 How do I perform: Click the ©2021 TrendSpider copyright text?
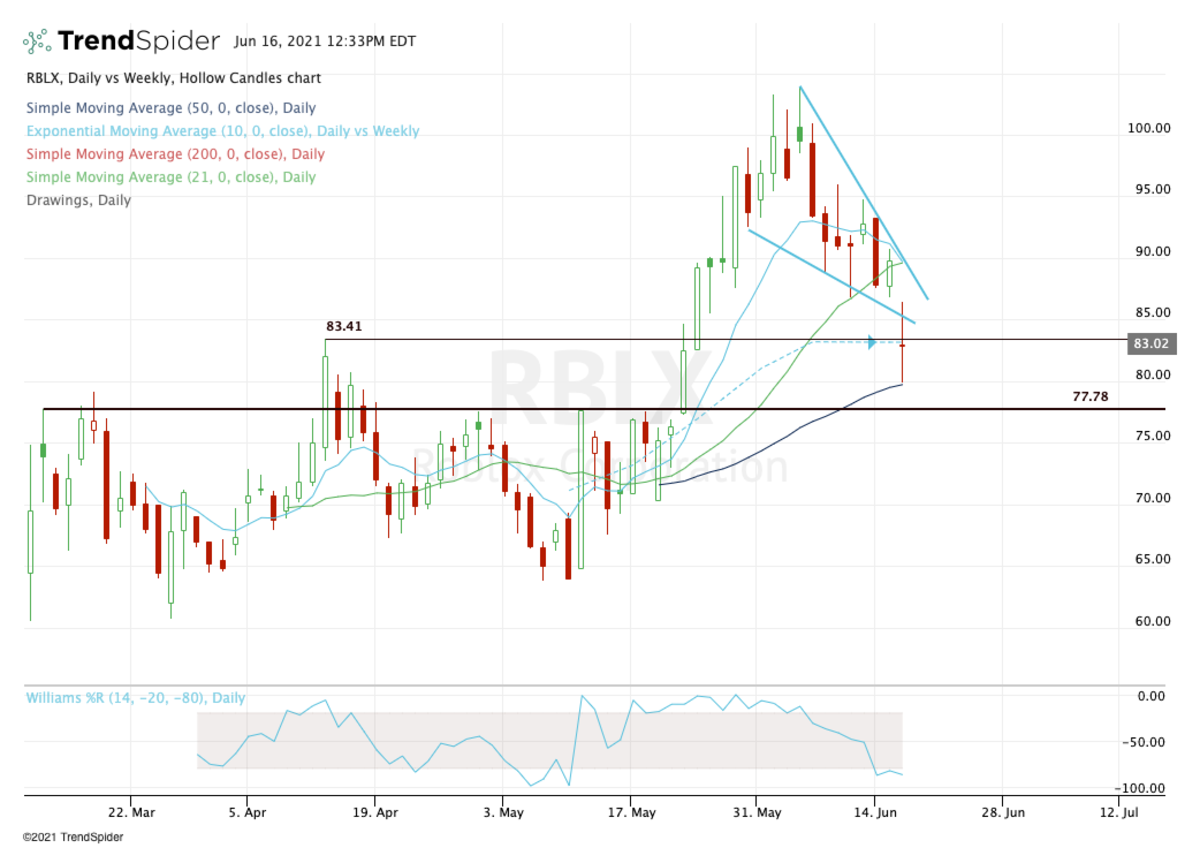(x=73, y=836)
